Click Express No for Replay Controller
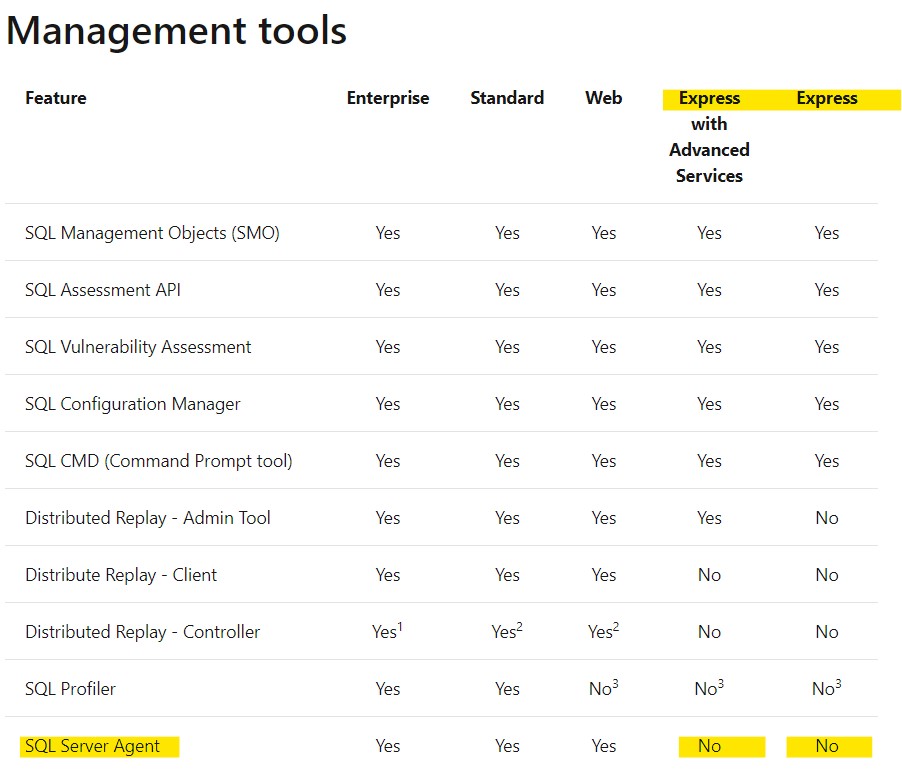Viewport: 902px width, 769px height. [x=827, y=632]
